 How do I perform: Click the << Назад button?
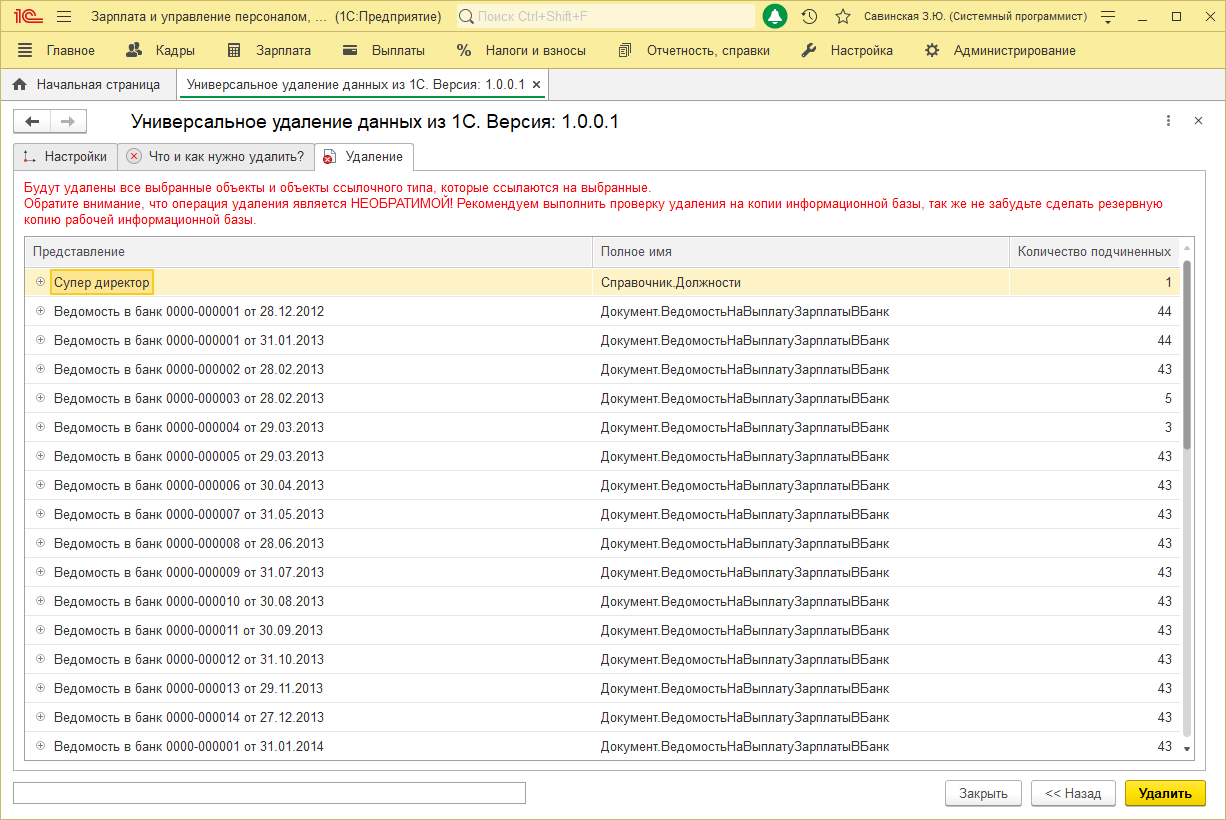pos(1073,793)
